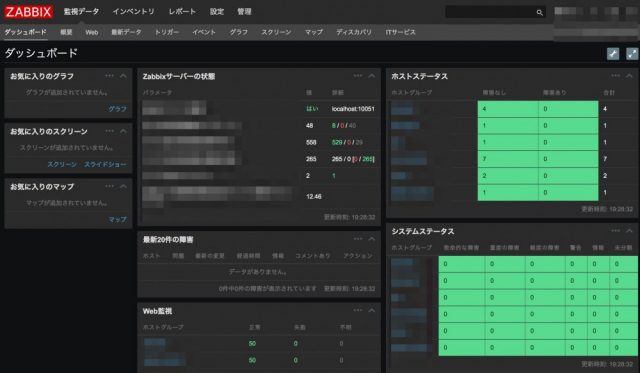
Task: Open the 設定 top menu
Action: pos(217,11)
